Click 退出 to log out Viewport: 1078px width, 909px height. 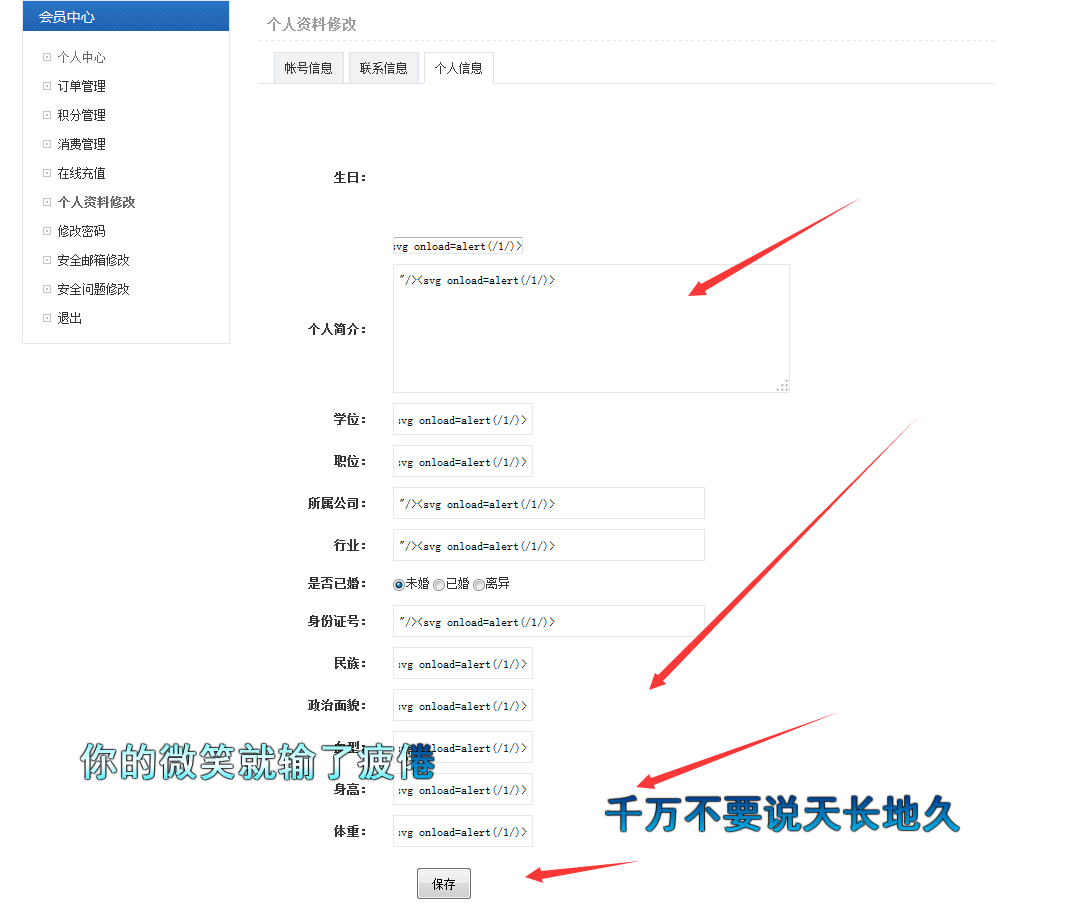point(69,318)
